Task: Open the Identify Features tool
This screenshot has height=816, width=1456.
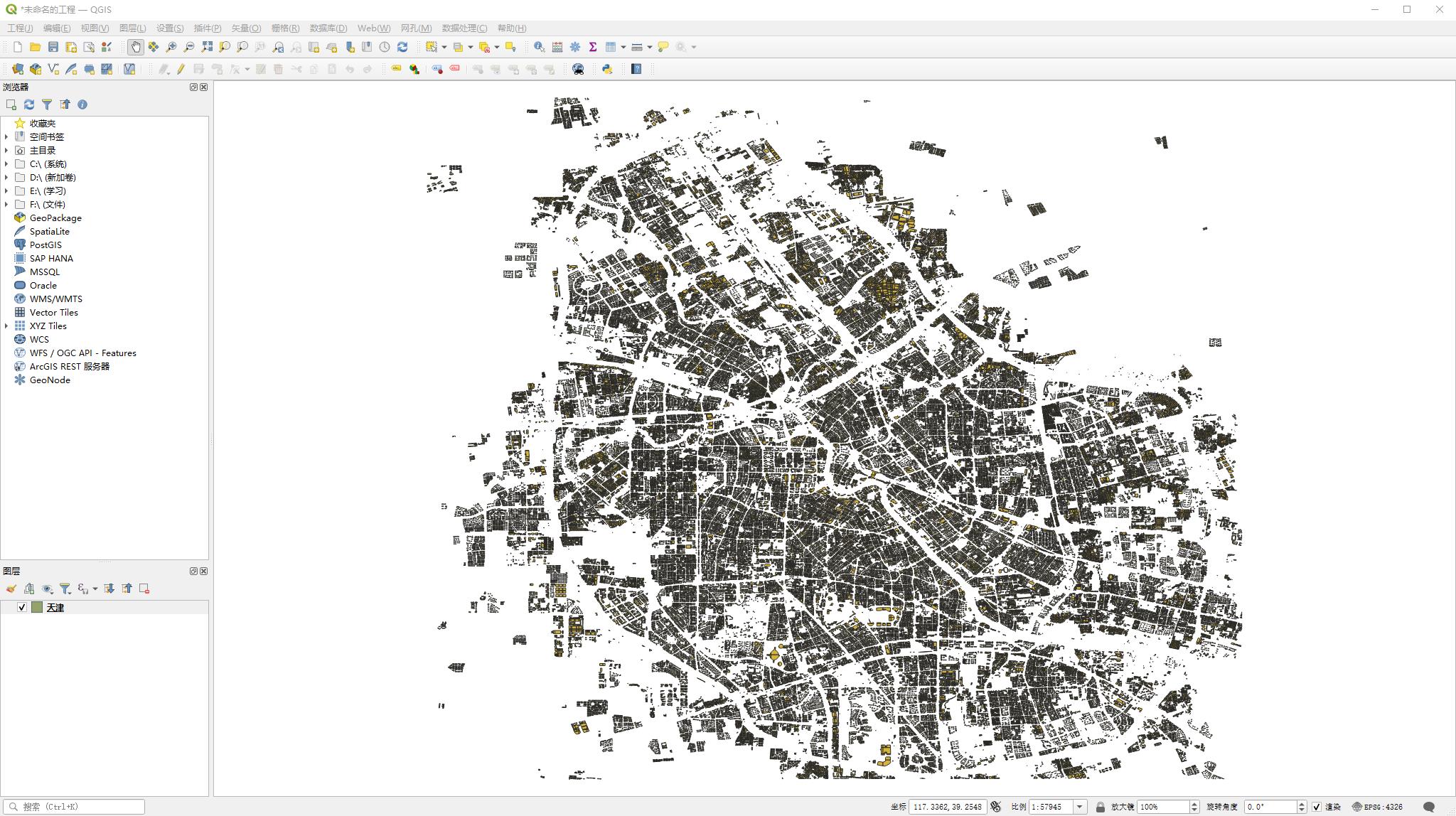Action: [x=539, y=47]
